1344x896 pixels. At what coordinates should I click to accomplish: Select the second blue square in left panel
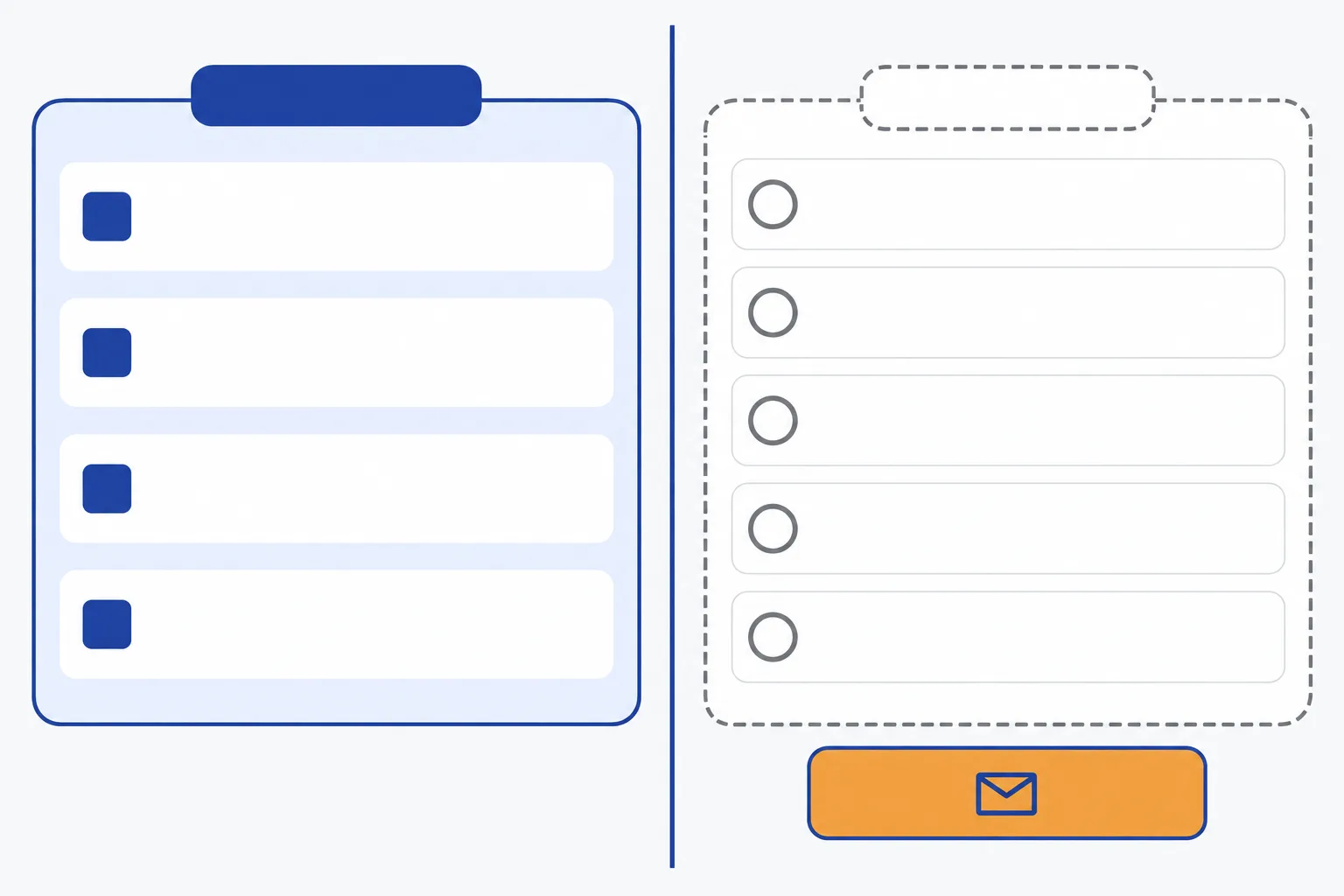[107, 353]
